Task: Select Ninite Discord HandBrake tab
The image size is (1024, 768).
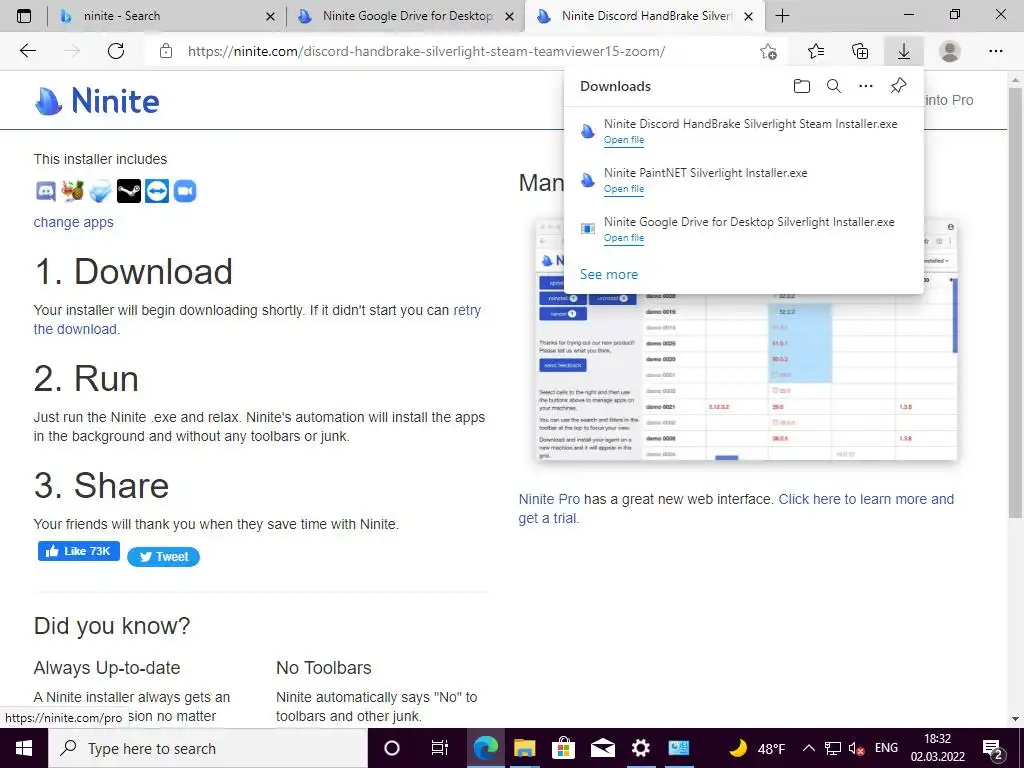Action: pyautogui.click(x=647, y=16)
